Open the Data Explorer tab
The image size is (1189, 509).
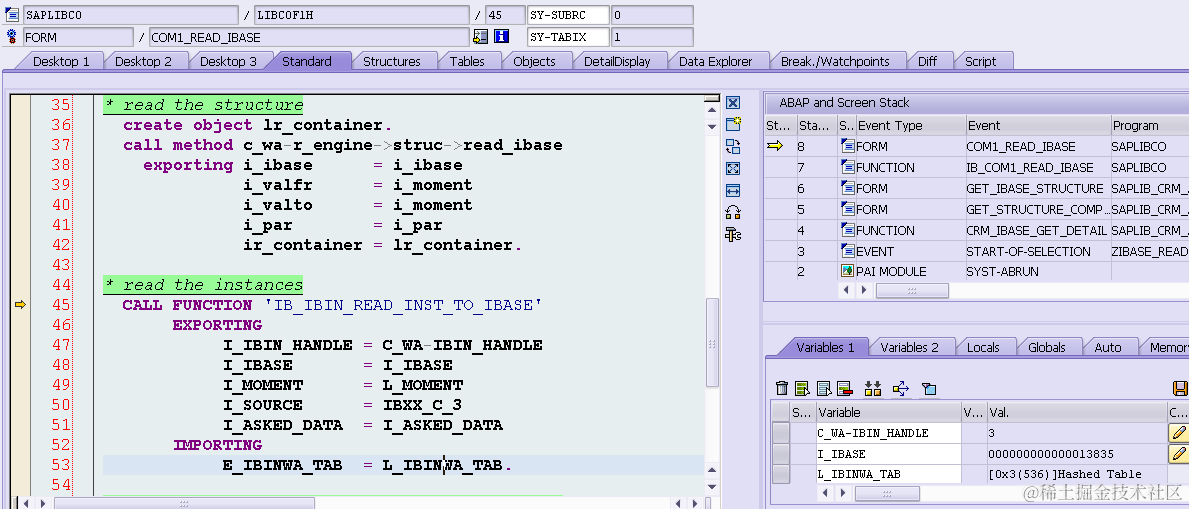coord(716,61)
